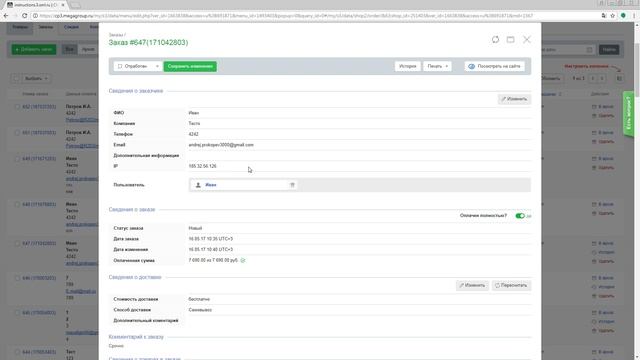Screen dimensions: 640x360
Task: Go to the next page of orders
Action: [x=602, y=78]
